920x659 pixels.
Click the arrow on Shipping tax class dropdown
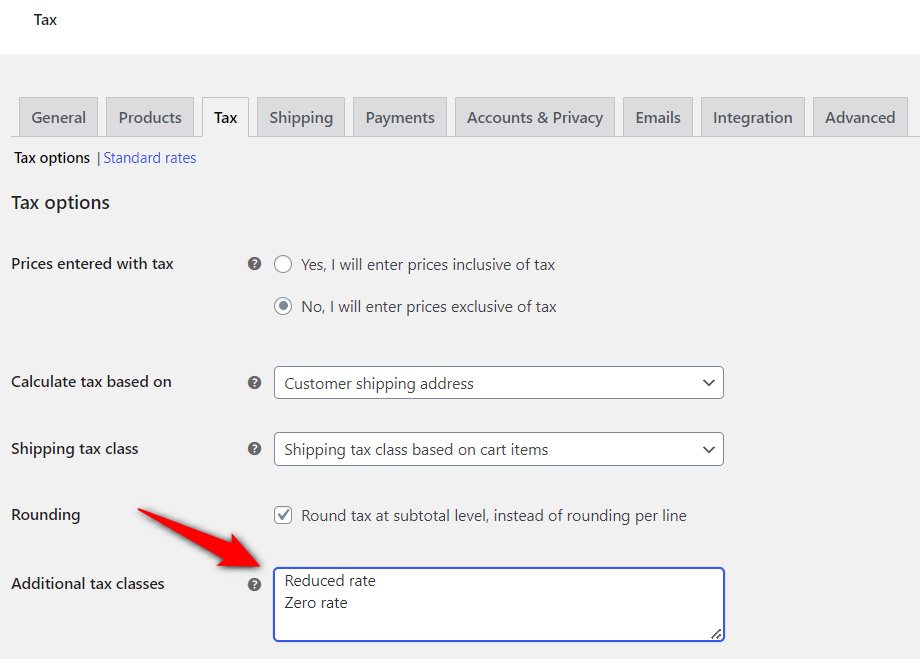pos(708,449)
